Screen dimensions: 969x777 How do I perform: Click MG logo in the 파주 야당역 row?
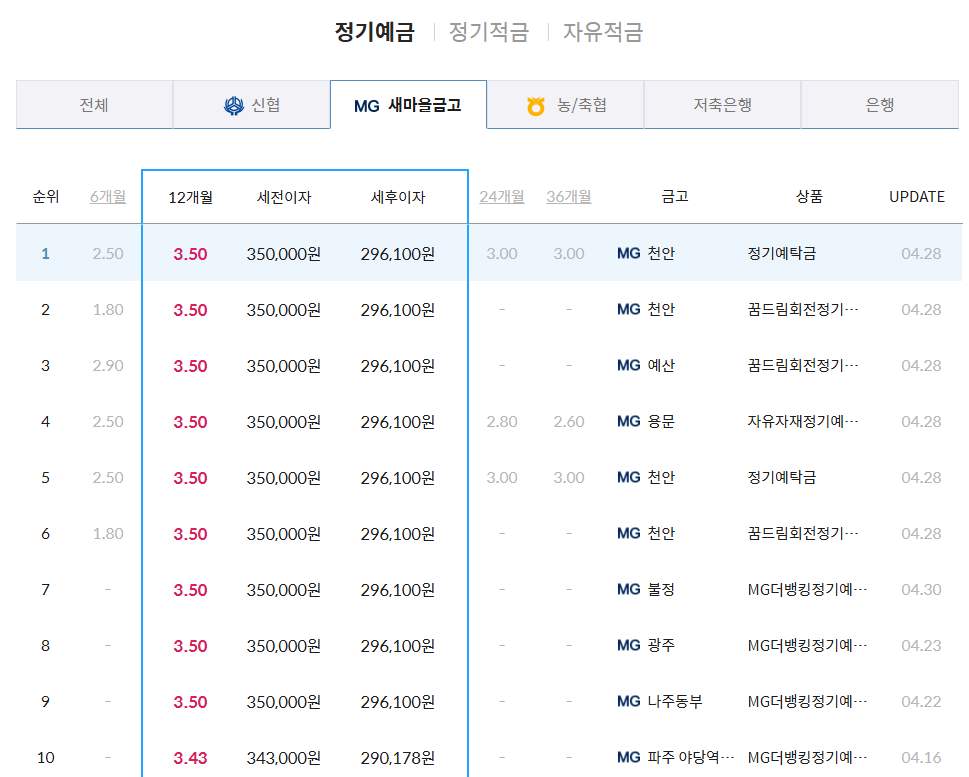(x=628, y=757)
